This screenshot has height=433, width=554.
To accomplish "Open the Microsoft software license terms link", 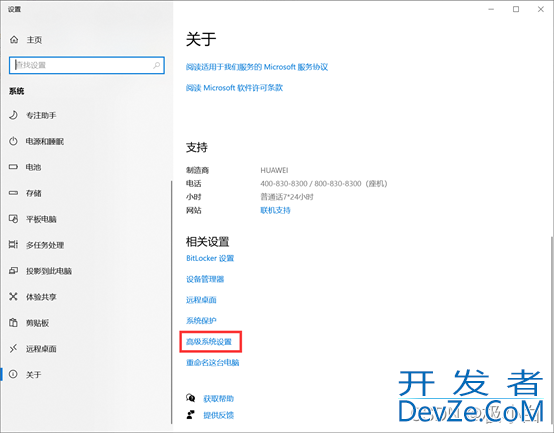I will pos(234,88).
